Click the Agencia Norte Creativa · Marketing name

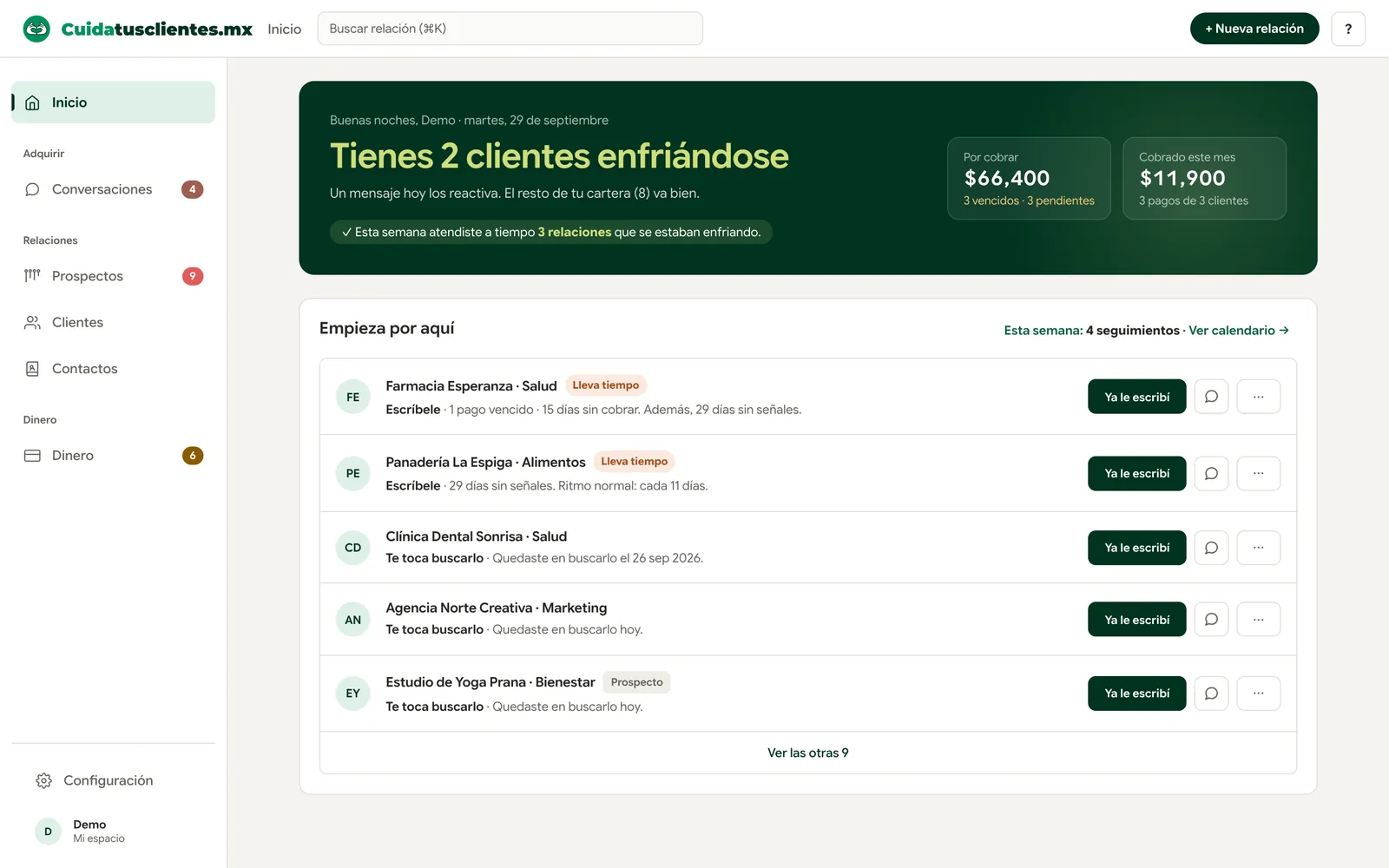pos(496,608)
